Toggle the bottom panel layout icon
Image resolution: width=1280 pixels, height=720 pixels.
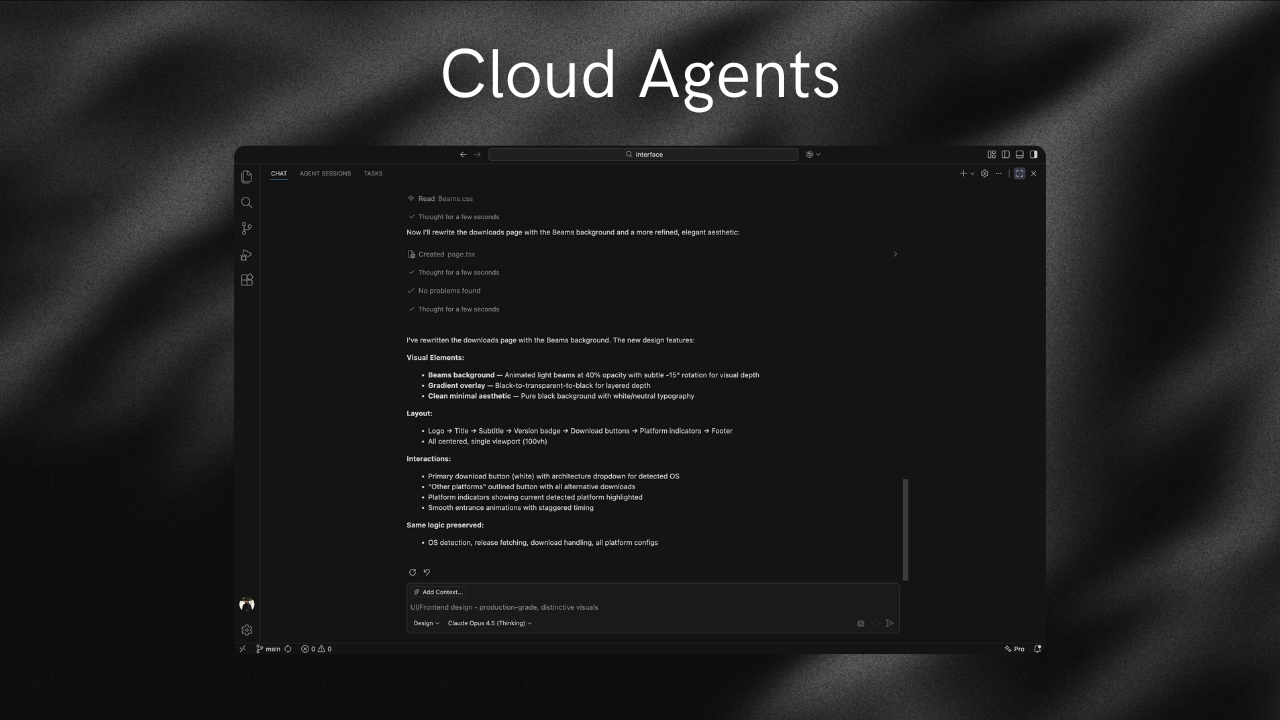1019,154
